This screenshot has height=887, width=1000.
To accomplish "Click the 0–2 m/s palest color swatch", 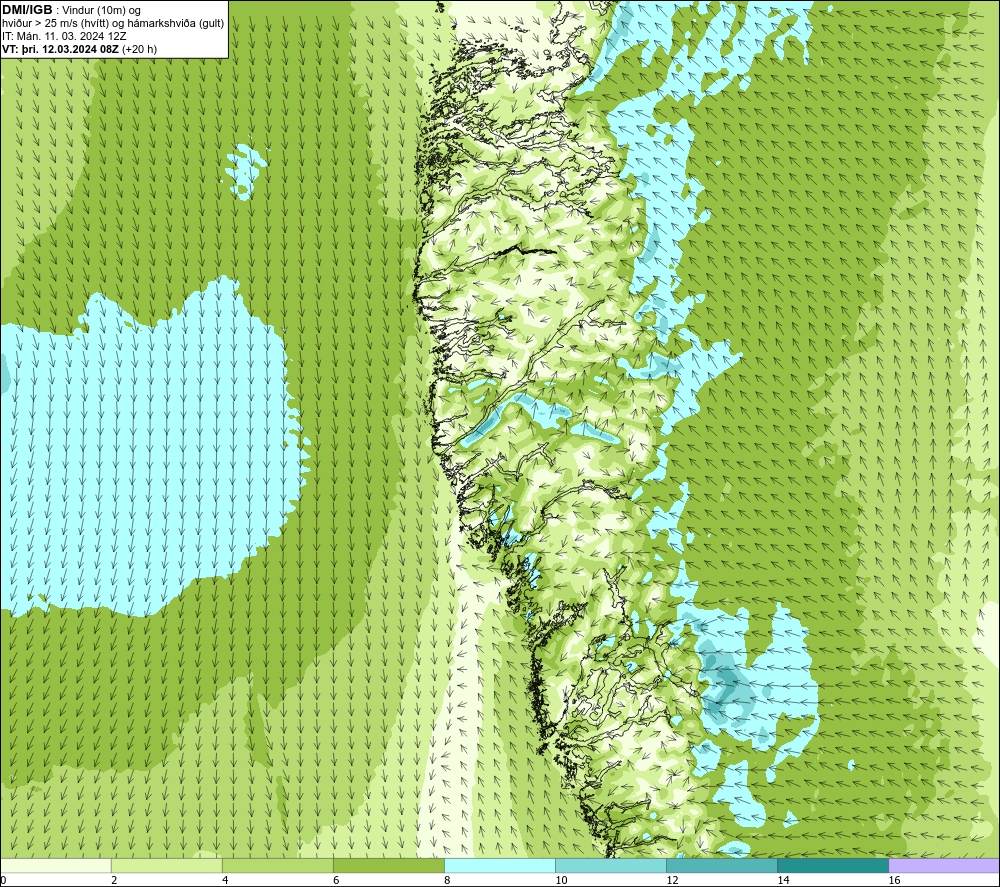I will point(55,865).
